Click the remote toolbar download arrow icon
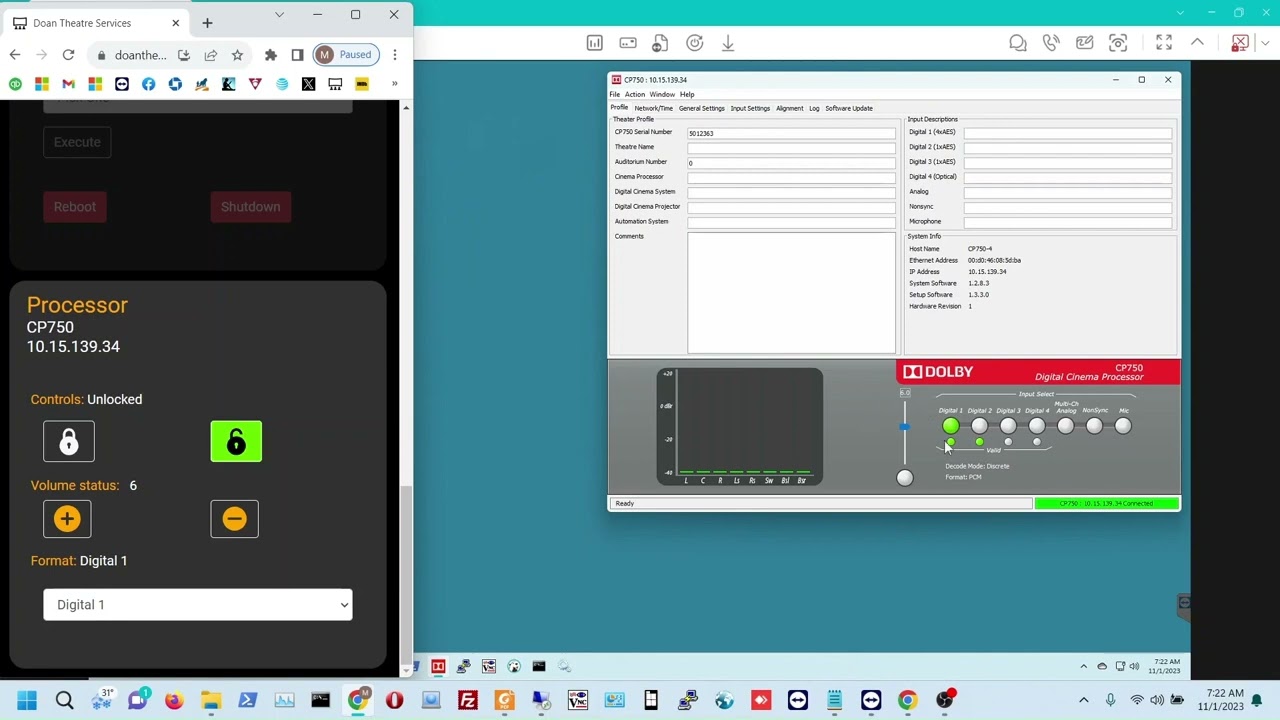 click(728, 43)
